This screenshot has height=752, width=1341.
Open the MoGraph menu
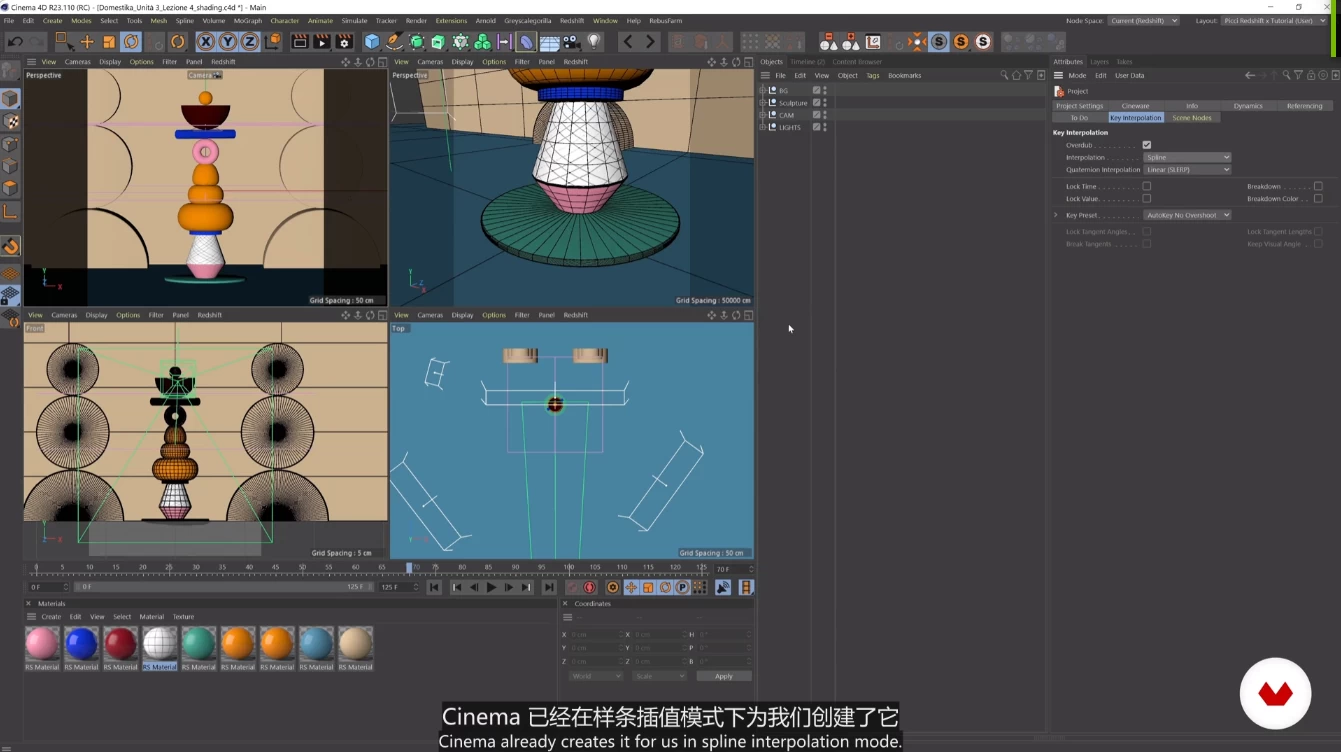click(246, 21)
